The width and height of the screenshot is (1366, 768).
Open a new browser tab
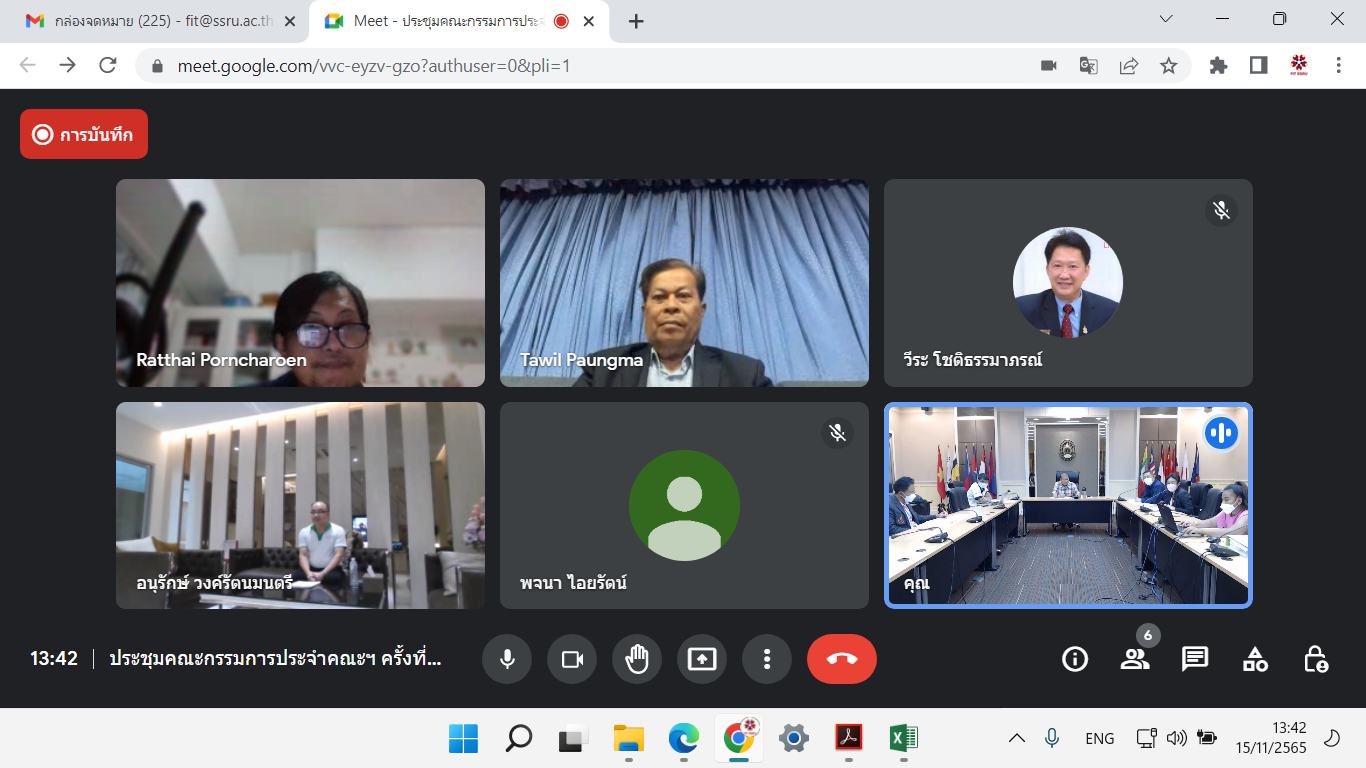(x=636, y=21)
